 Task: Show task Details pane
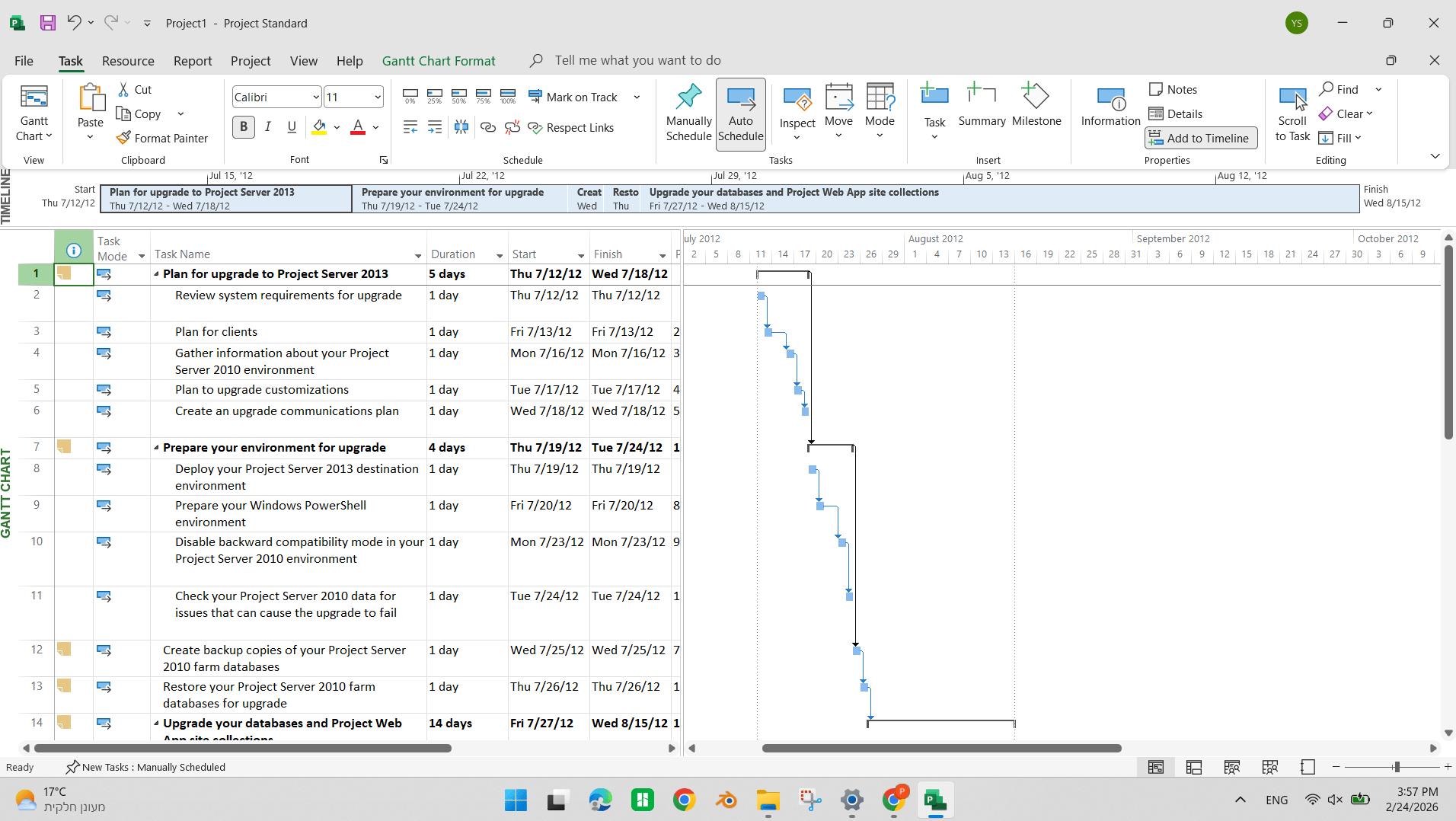pyautogui.click(x=1177, y=113)
